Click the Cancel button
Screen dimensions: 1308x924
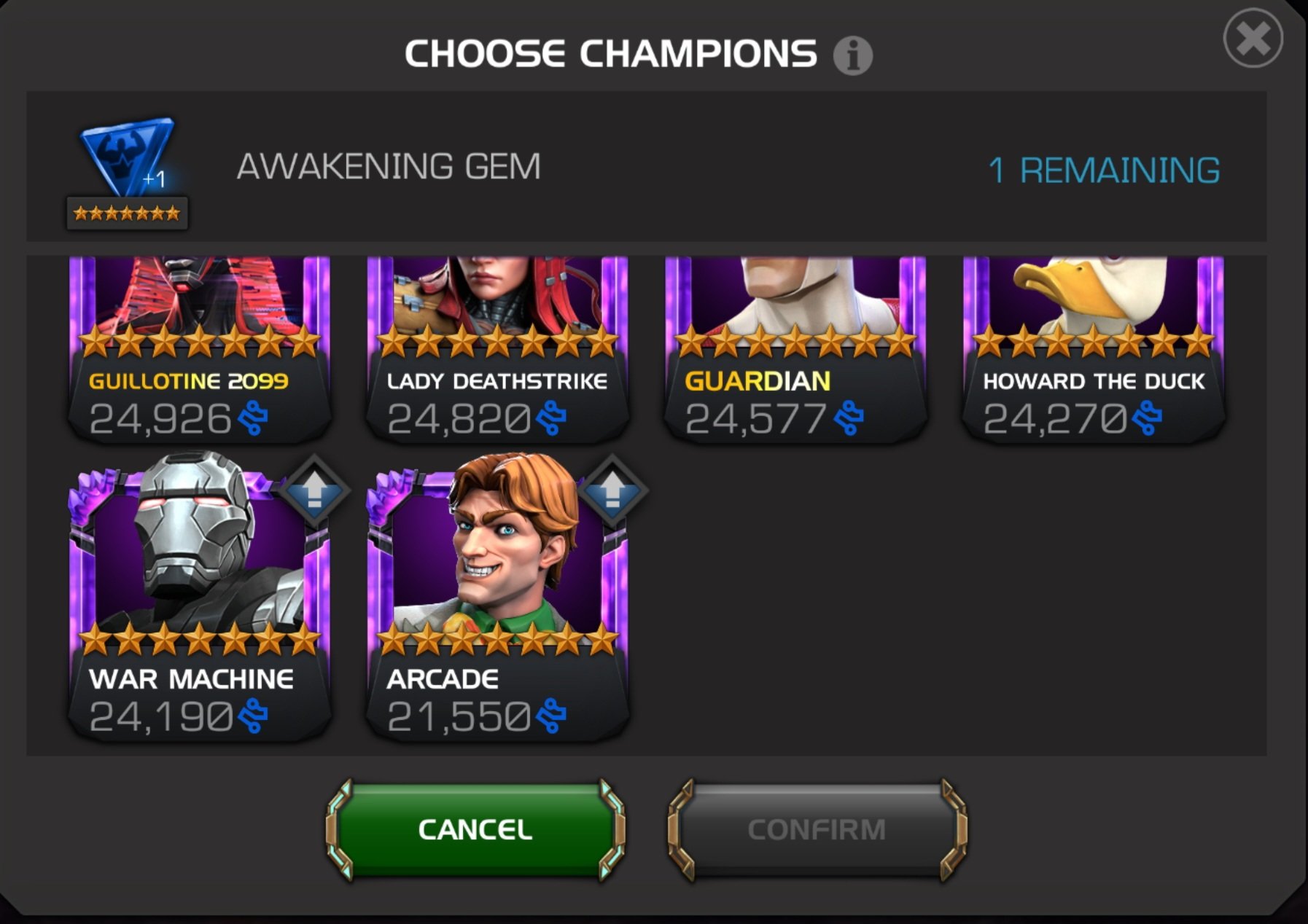475,829
